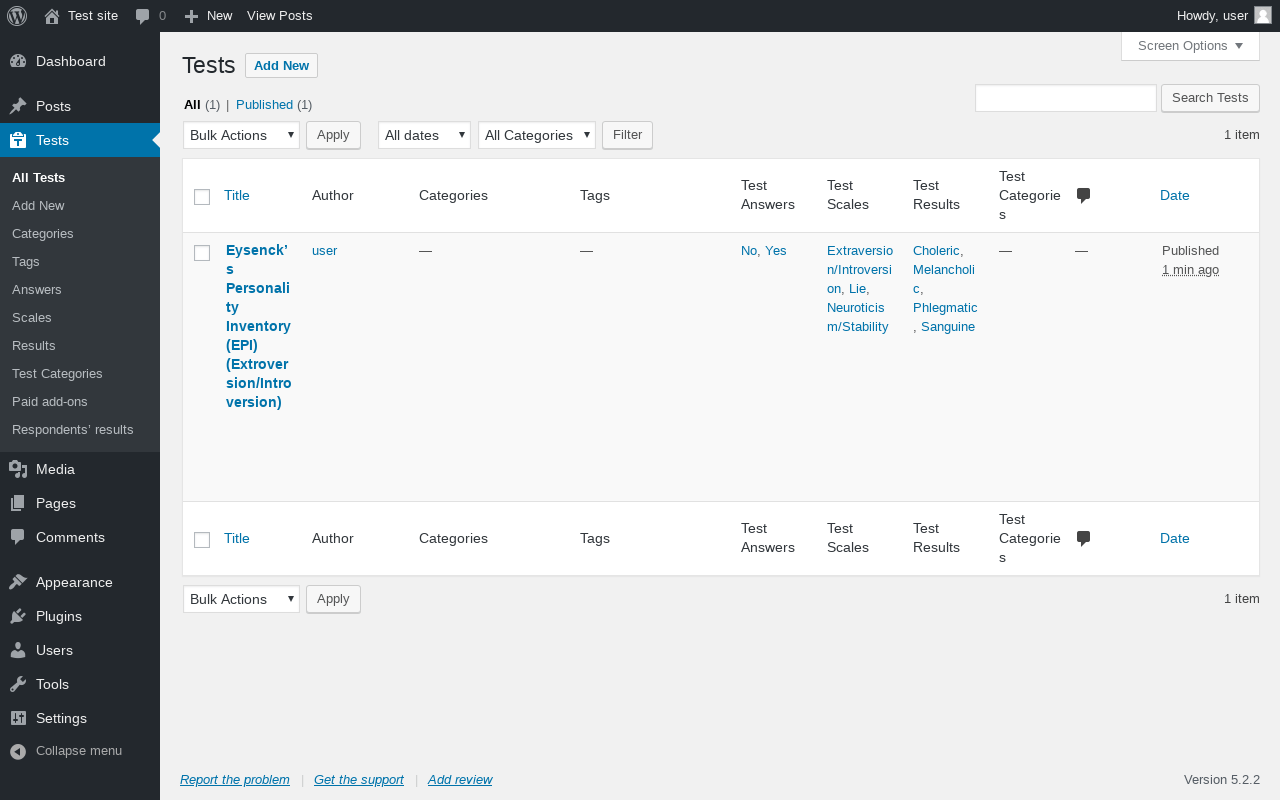Image resolution: width=1280 pixels, height=800 pixels.
Task: Click the Tests clipboard icon
Action: coord(18,140)
